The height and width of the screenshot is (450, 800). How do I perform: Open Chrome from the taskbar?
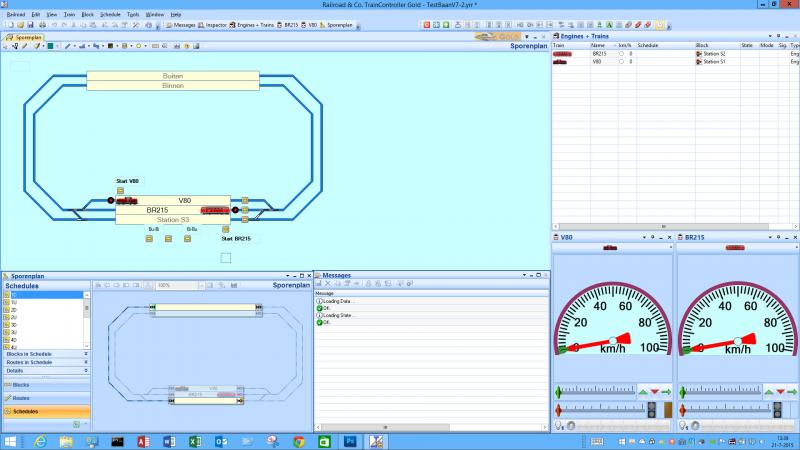coord(298,441)
